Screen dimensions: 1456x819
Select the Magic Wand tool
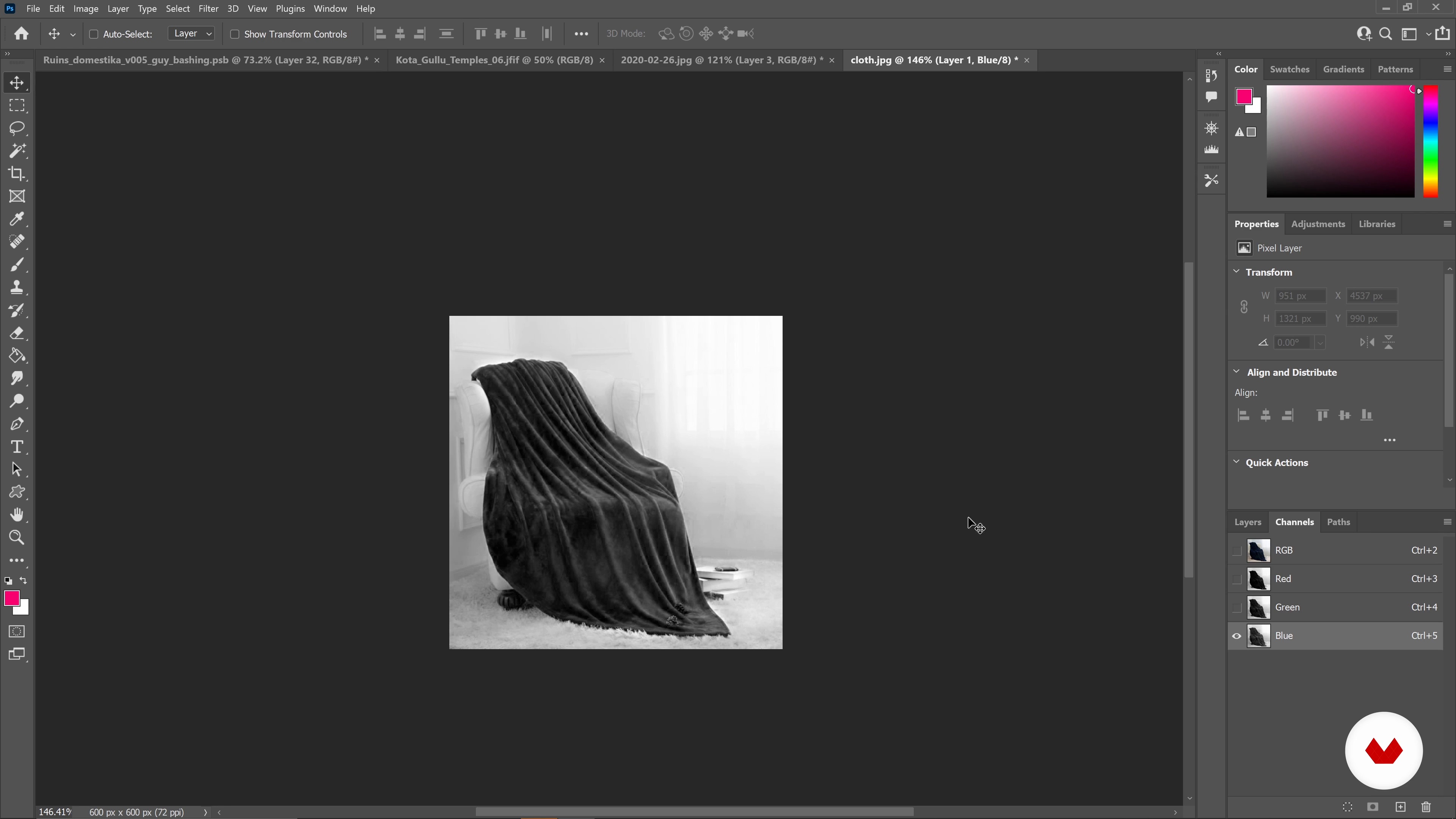pos(17,151)
